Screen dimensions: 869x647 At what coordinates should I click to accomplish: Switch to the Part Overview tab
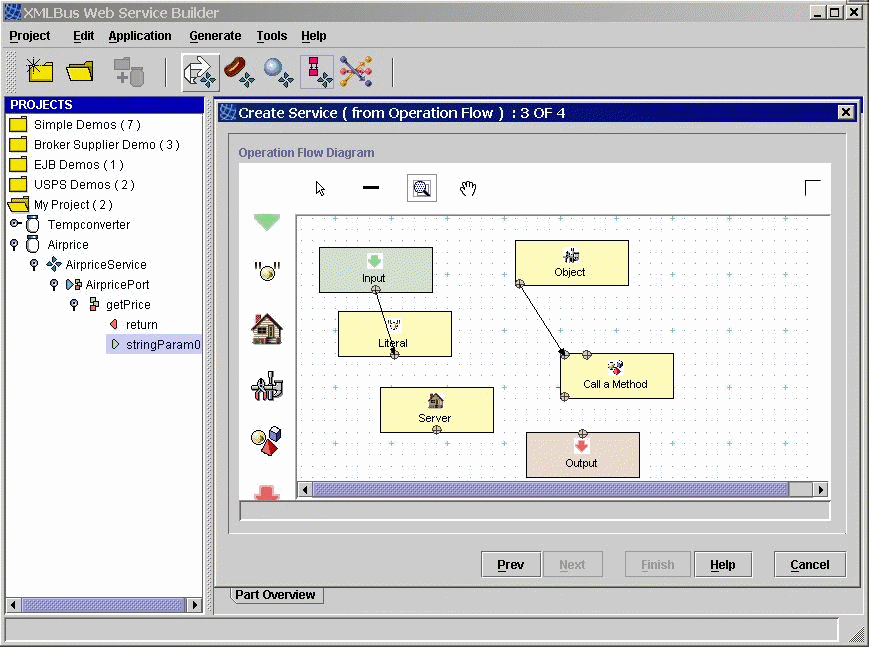click(x=275, y=595)
